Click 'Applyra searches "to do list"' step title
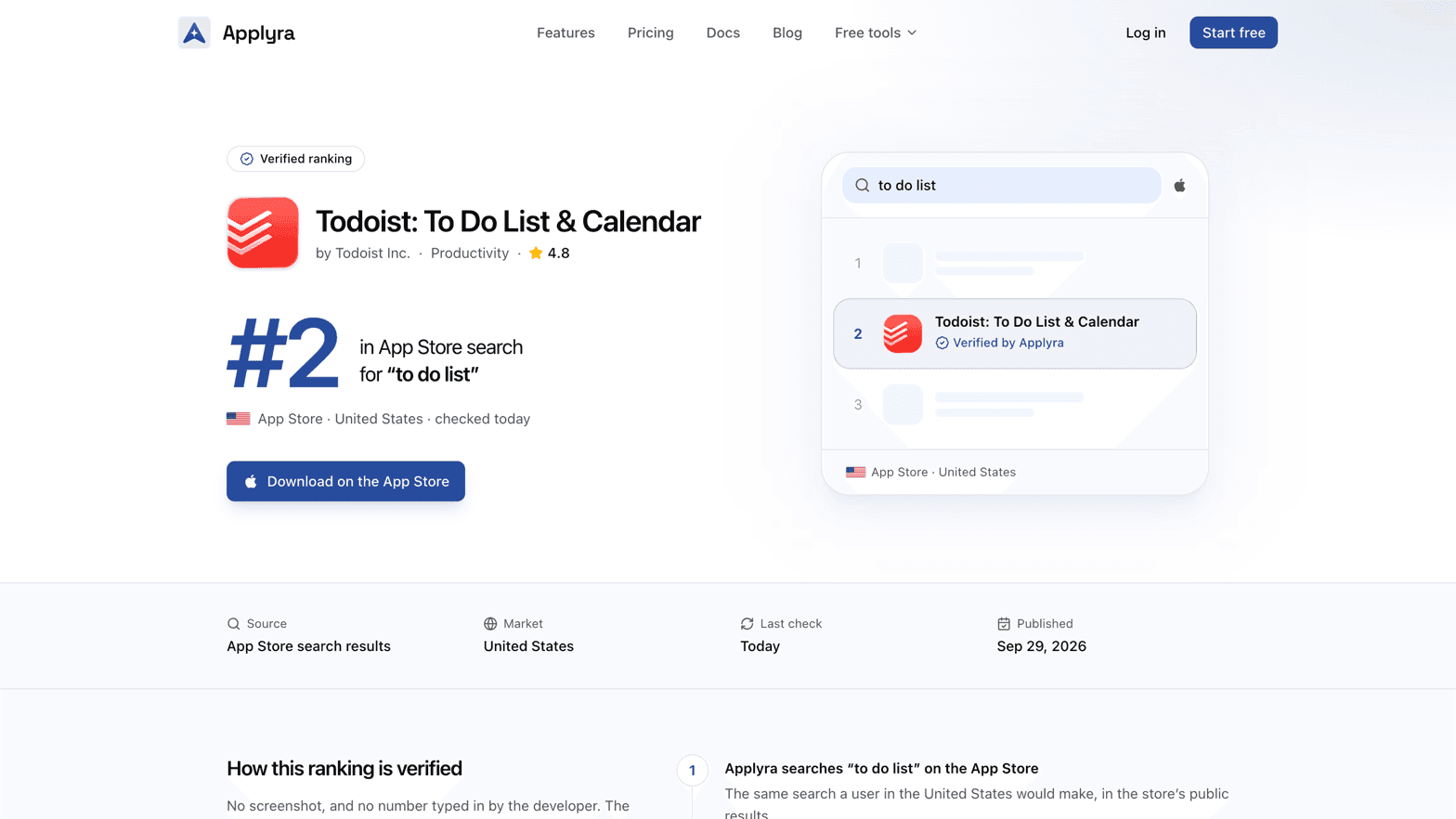1456x819 pixels. (881, 769)
